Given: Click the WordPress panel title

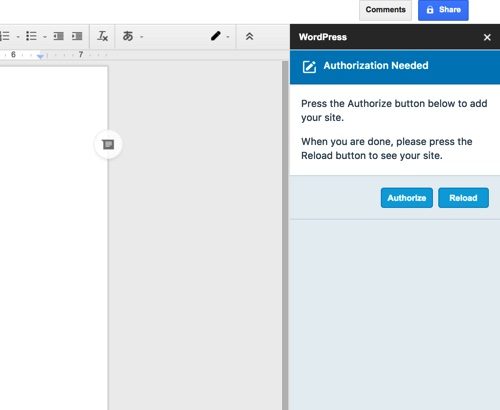Looking at the screenshot, I should (x=323, y=37).
